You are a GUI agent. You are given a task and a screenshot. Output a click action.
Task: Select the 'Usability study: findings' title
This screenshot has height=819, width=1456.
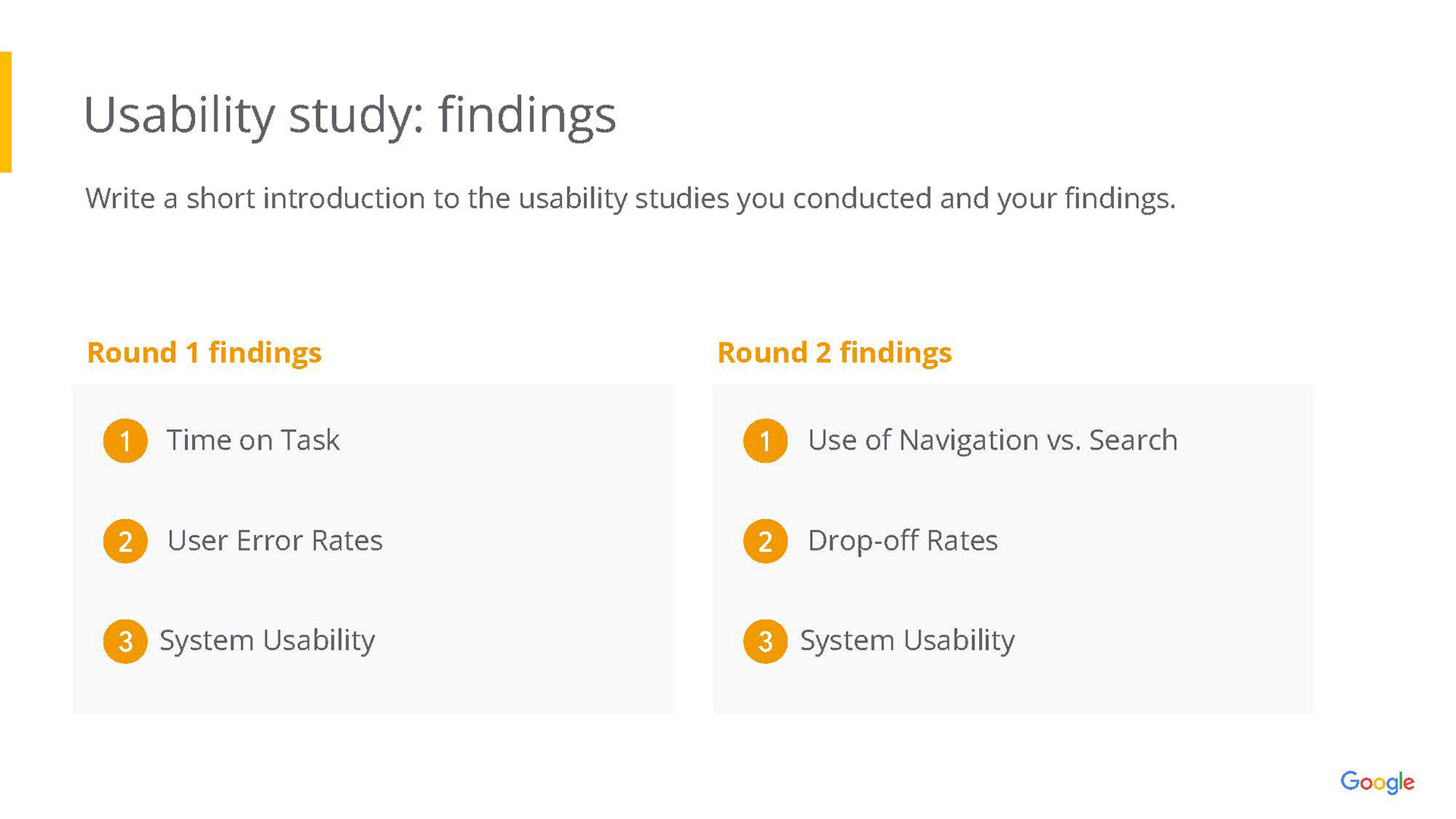coord(350,115)
